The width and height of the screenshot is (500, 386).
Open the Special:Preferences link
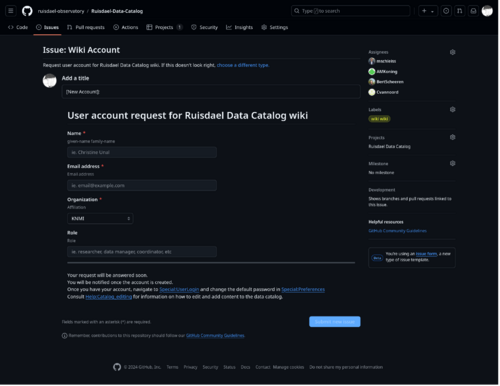(303, 289)
